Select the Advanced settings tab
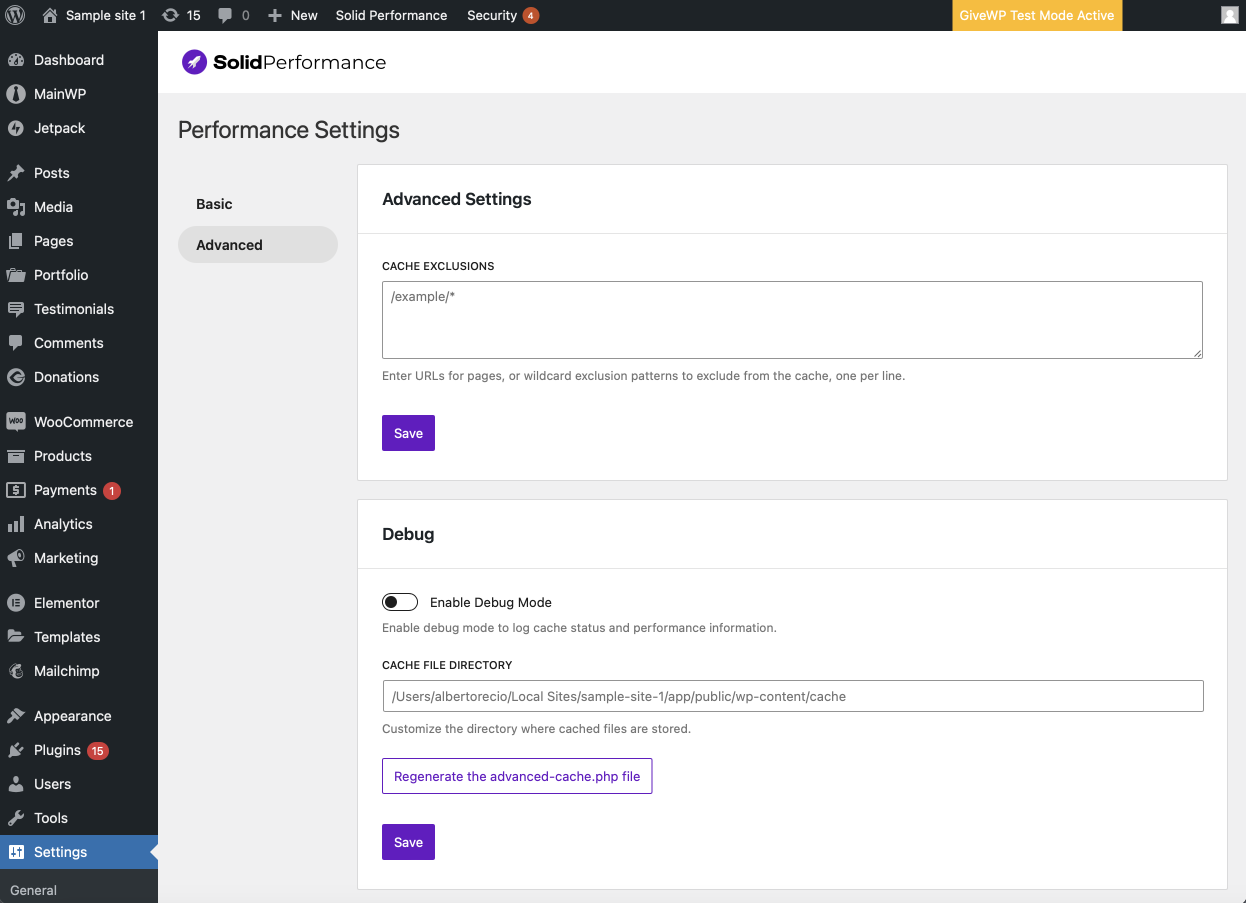The width and height of the screenshot is (1246, 903). (258, 245)
